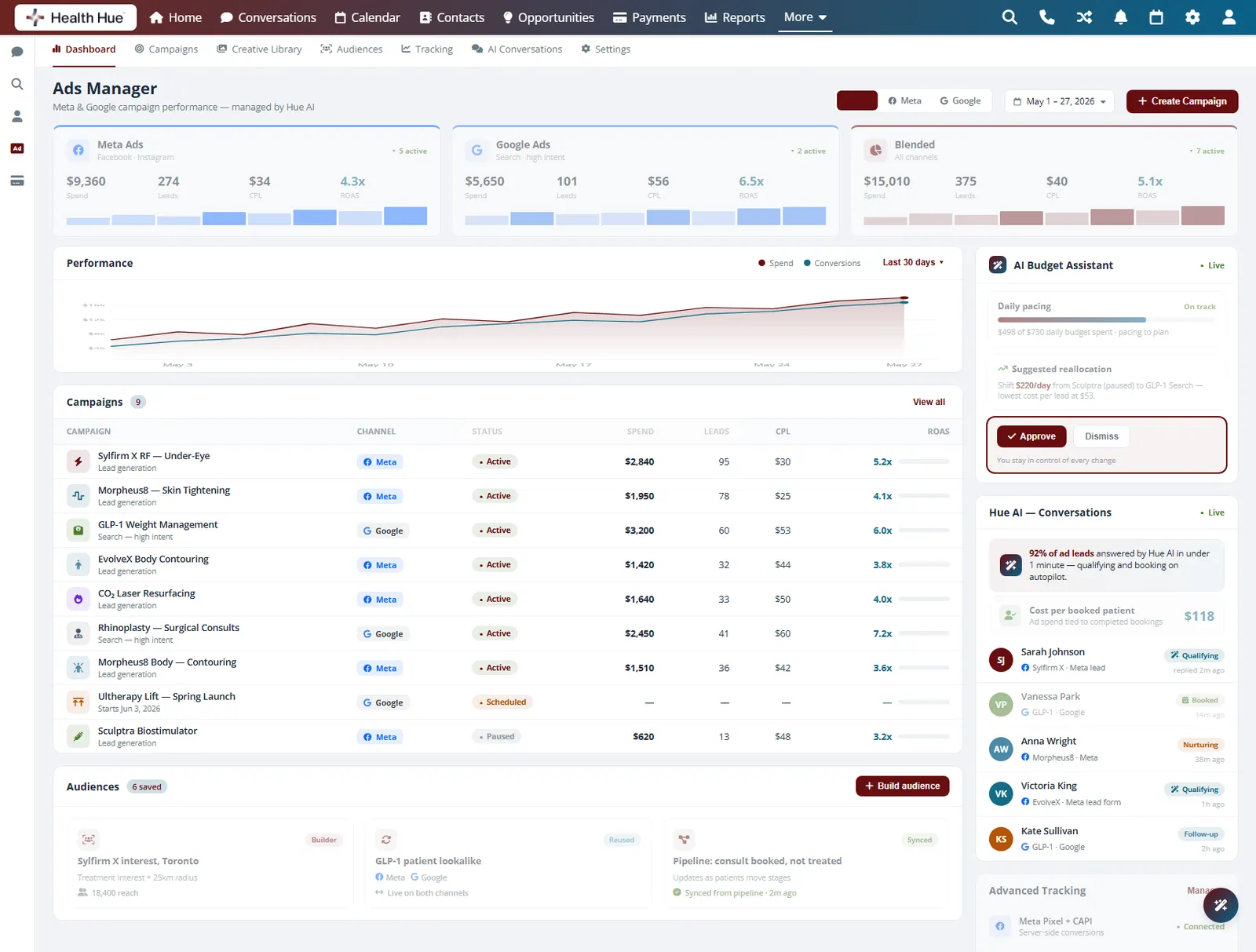Switch to the Tracking tab
Screen dimensions: 1256x952
(x=427, y=49)
